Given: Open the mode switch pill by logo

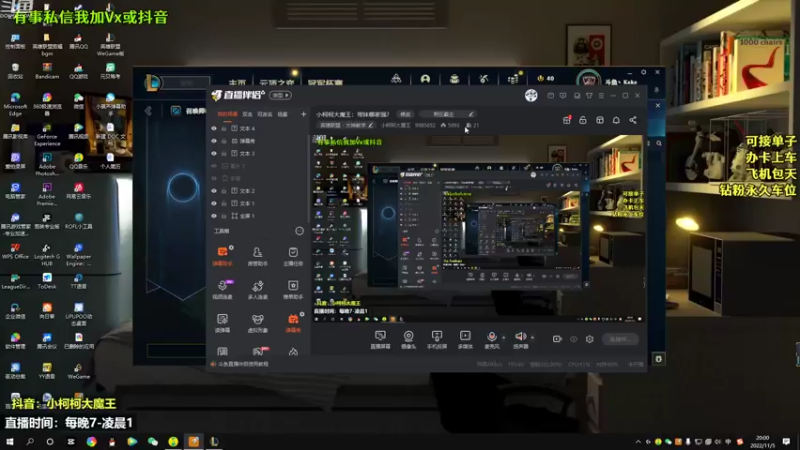Looking at the screenshot, I should point(281,95).
